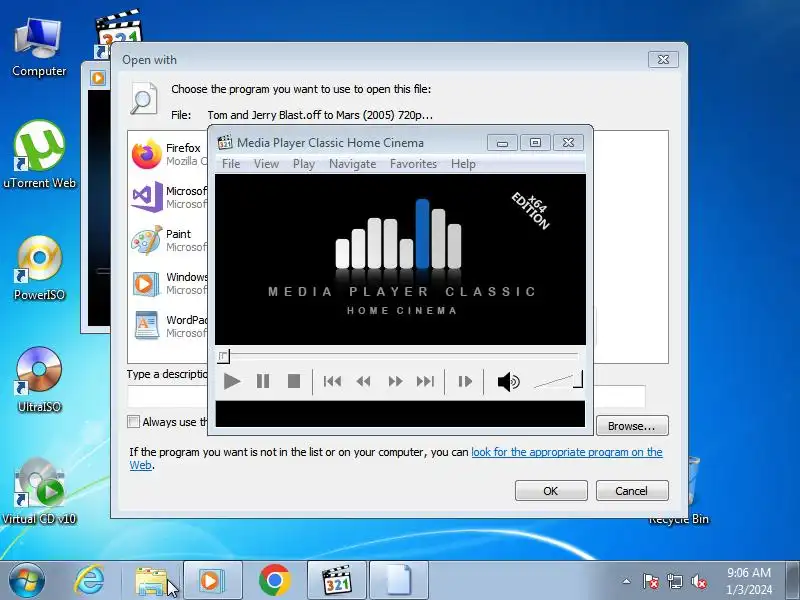Open the Favorites menu in Media Player Classic
The height and width of the screenshot is (600, 800).
[x=413, y=164]
